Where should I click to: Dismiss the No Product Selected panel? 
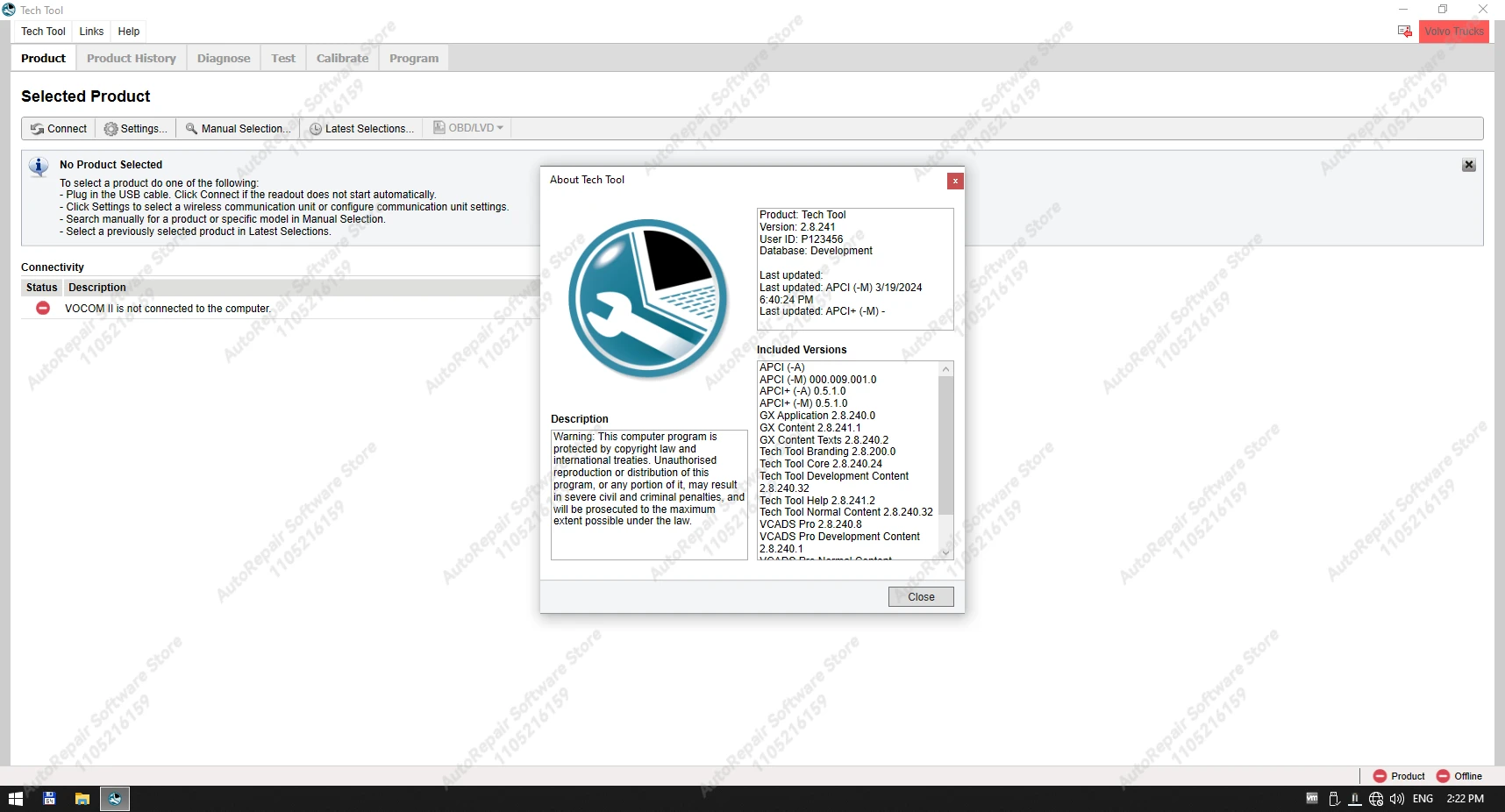1469,165
